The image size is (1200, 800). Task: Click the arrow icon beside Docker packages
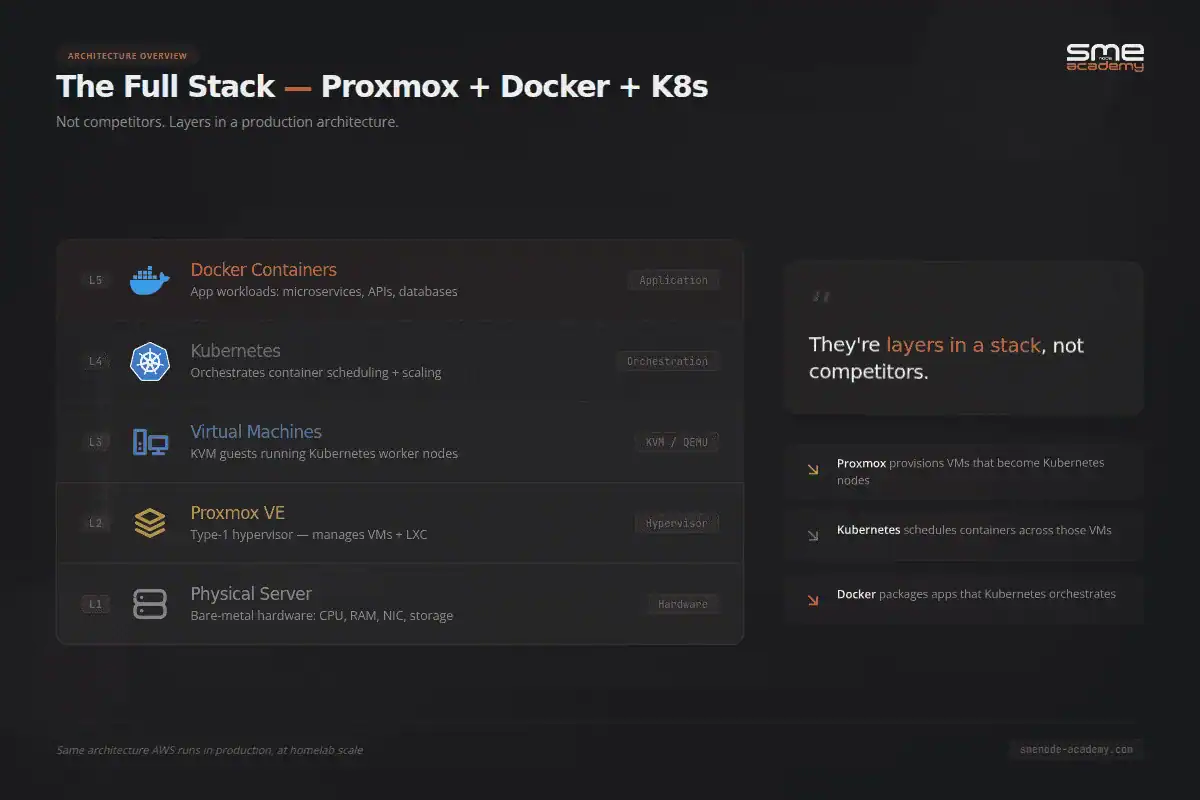813,600
